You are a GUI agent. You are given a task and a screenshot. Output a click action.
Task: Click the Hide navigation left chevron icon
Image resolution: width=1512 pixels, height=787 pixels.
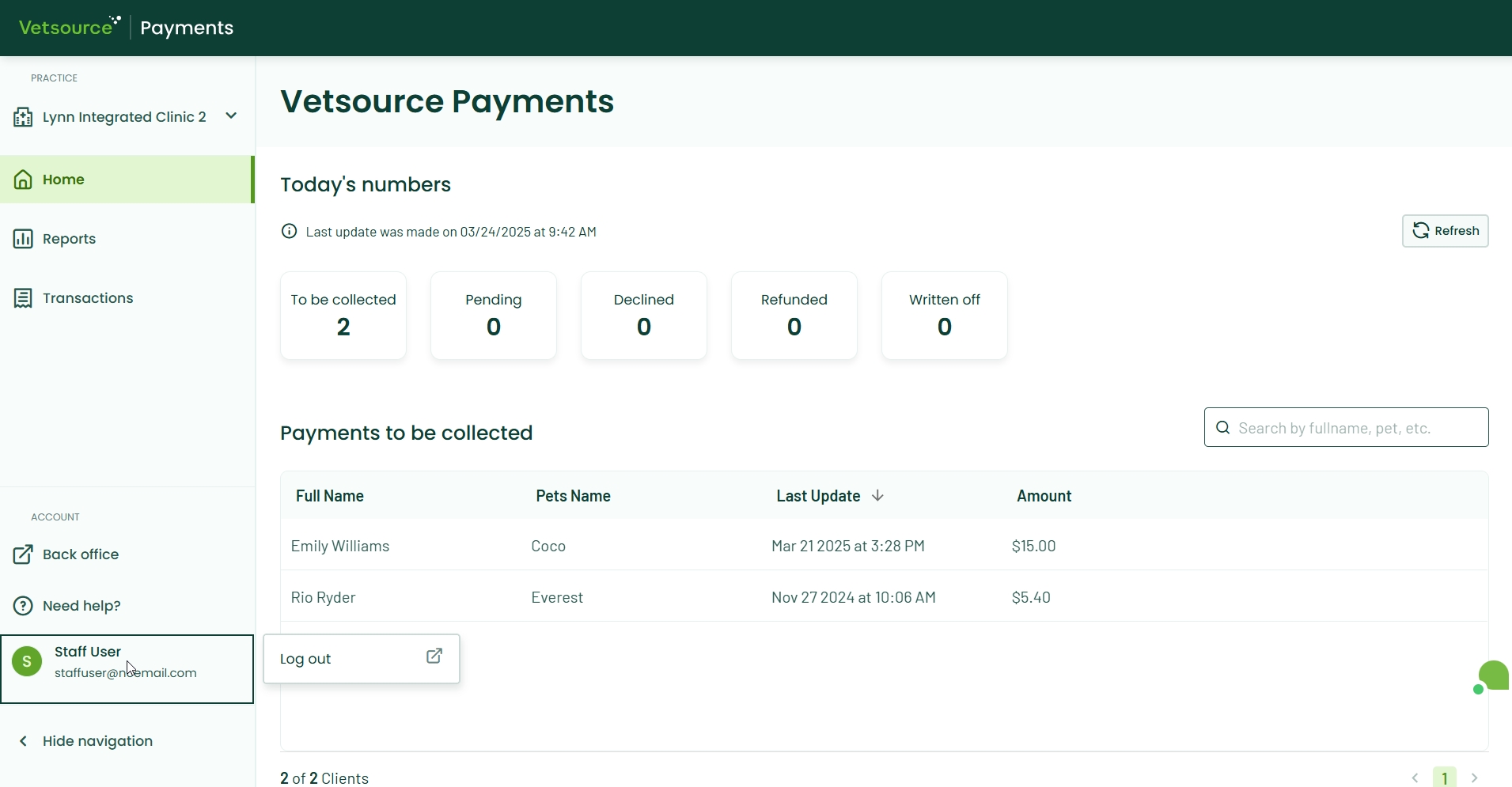click(24, 741)
